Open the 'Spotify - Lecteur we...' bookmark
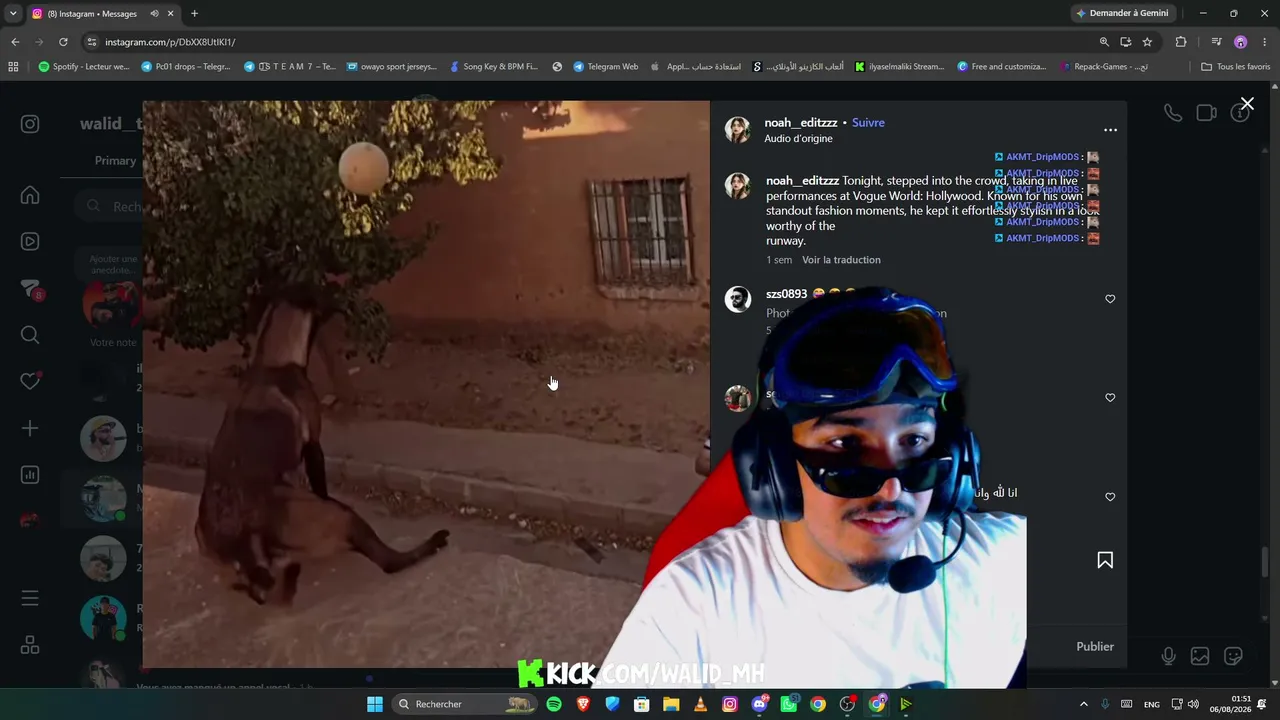This screenshot has height=720, width=1280. point(84,67)
